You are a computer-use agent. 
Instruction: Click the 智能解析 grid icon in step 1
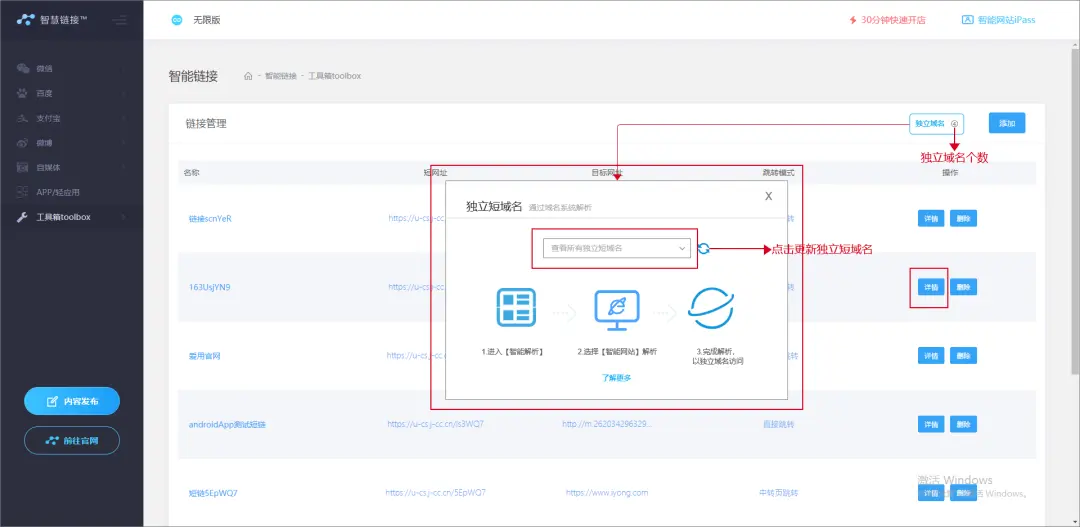click(x=516, y=307)
